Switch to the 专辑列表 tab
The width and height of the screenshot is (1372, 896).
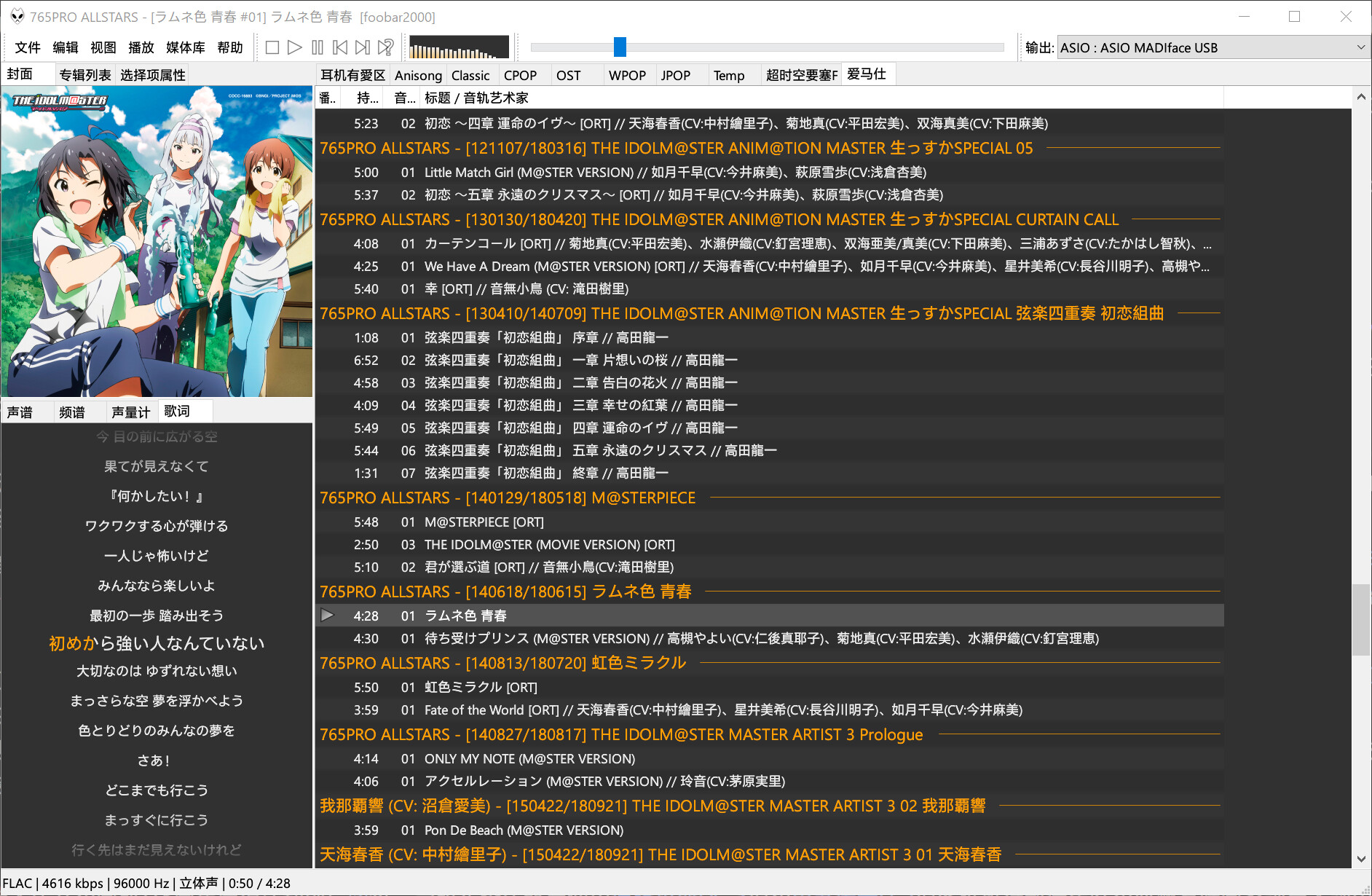pyautogui.click(x=85, y=75)
